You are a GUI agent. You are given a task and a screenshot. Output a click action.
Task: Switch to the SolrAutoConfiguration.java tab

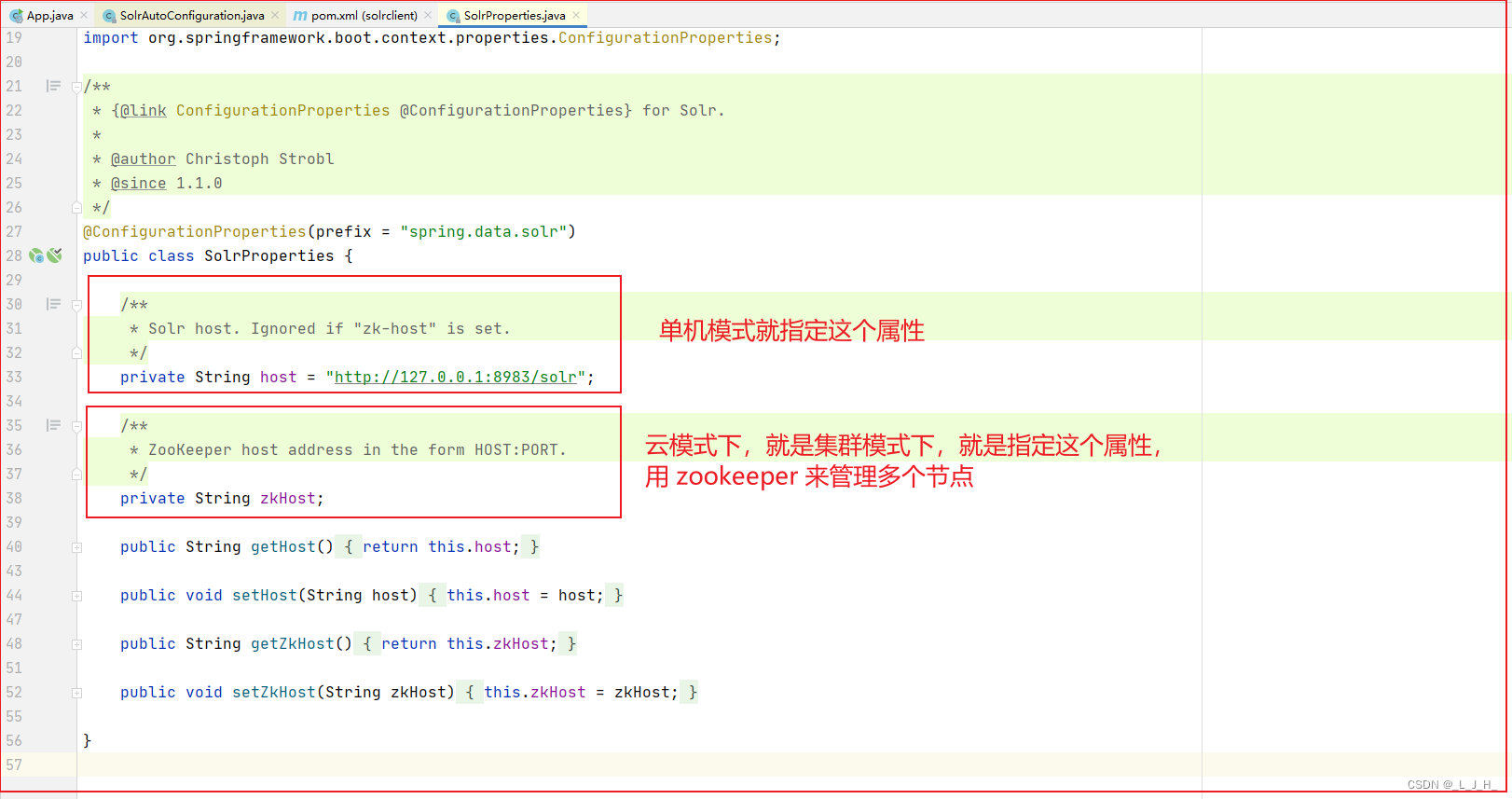click(x=191, y=15)
